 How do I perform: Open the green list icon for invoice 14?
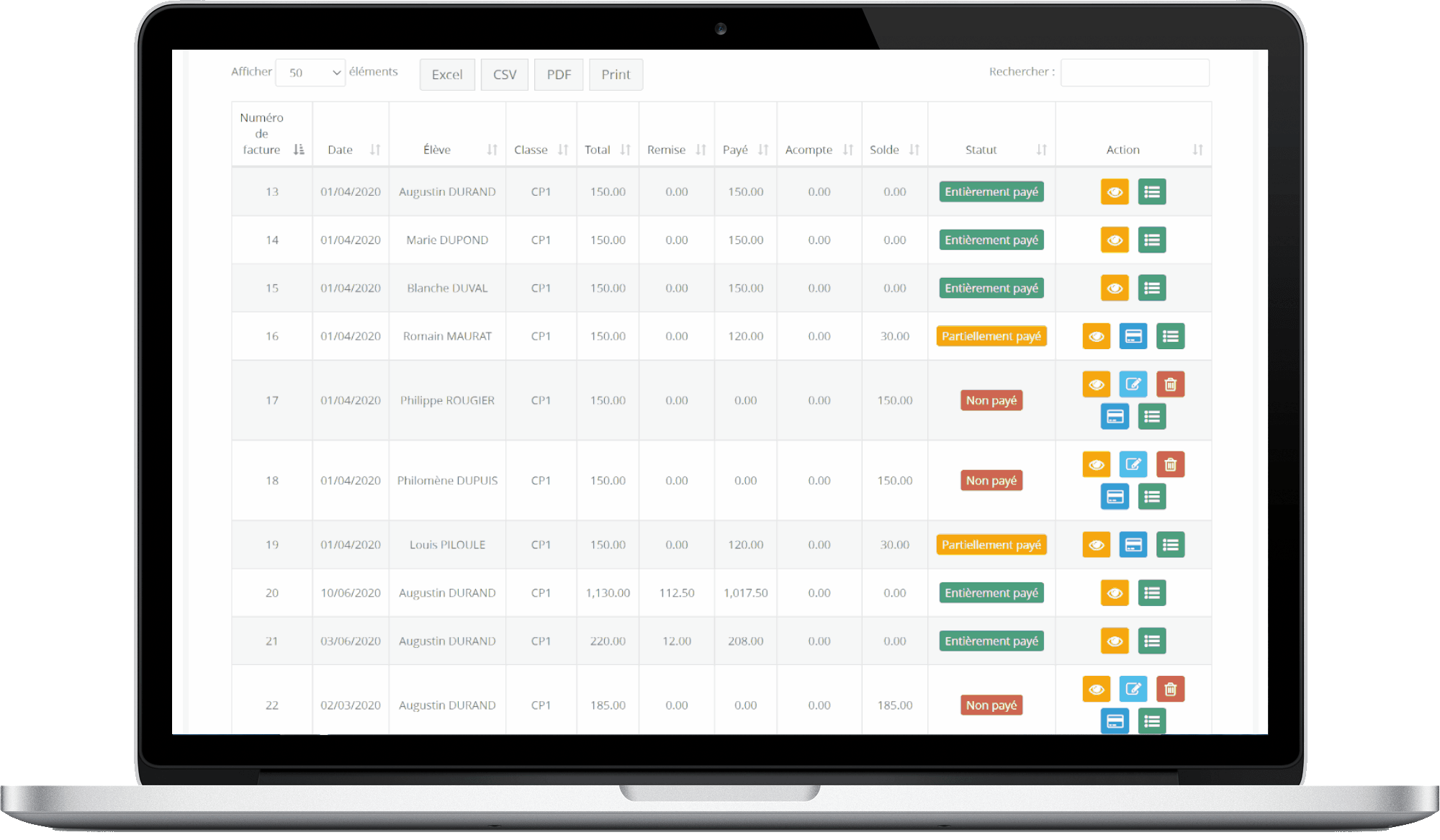pyautogui.click(x=1152, y=240)
